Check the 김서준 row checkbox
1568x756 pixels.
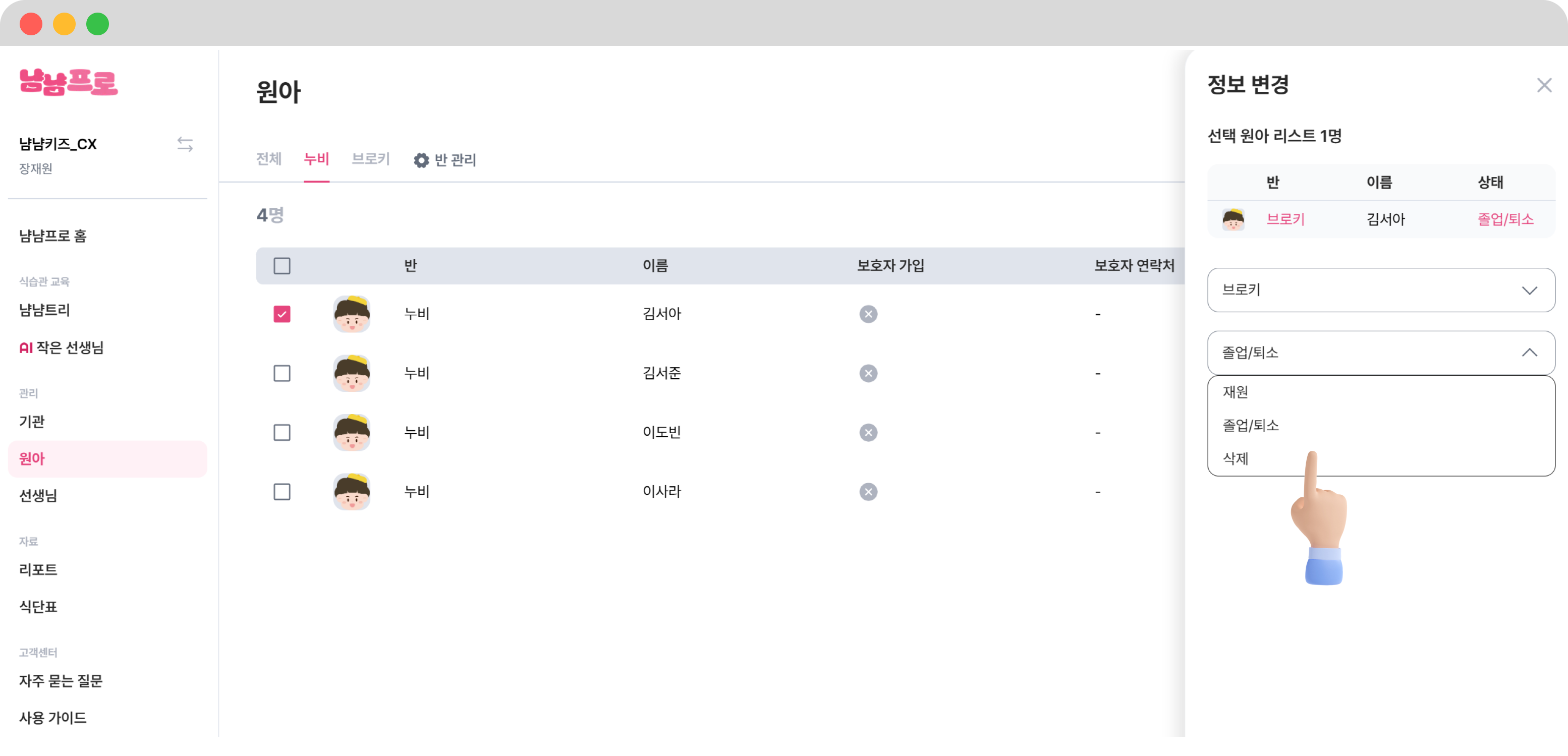[282, 373]
